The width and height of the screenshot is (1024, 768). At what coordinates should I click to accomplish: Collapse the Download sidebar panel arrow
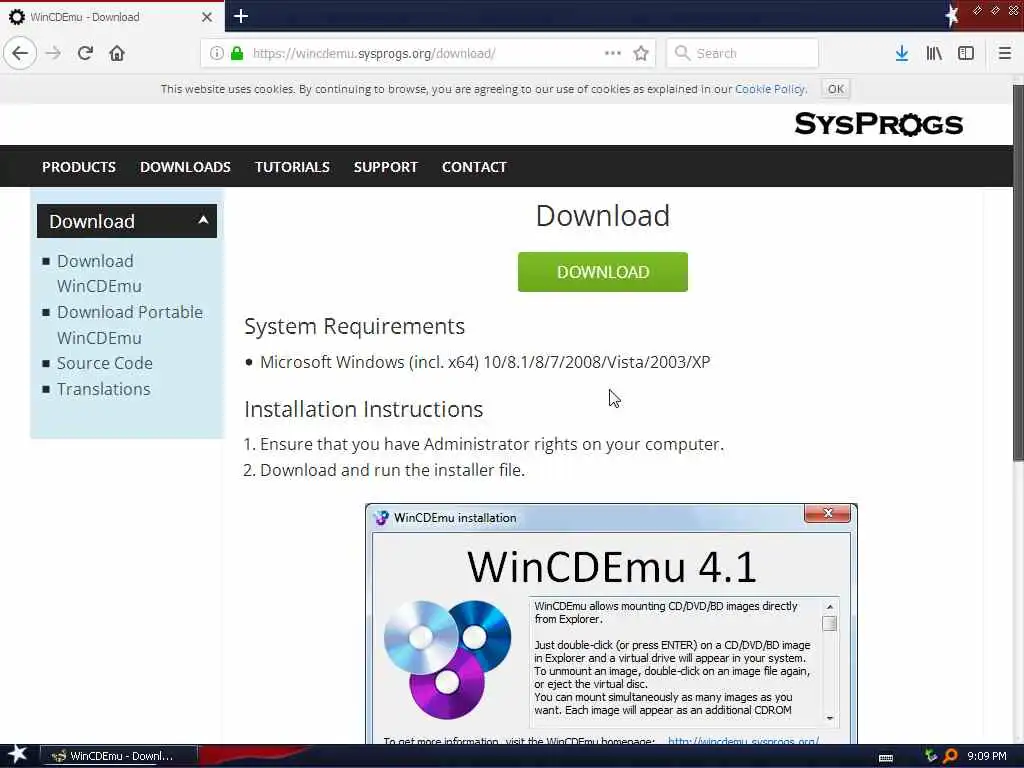coord(203,220)
